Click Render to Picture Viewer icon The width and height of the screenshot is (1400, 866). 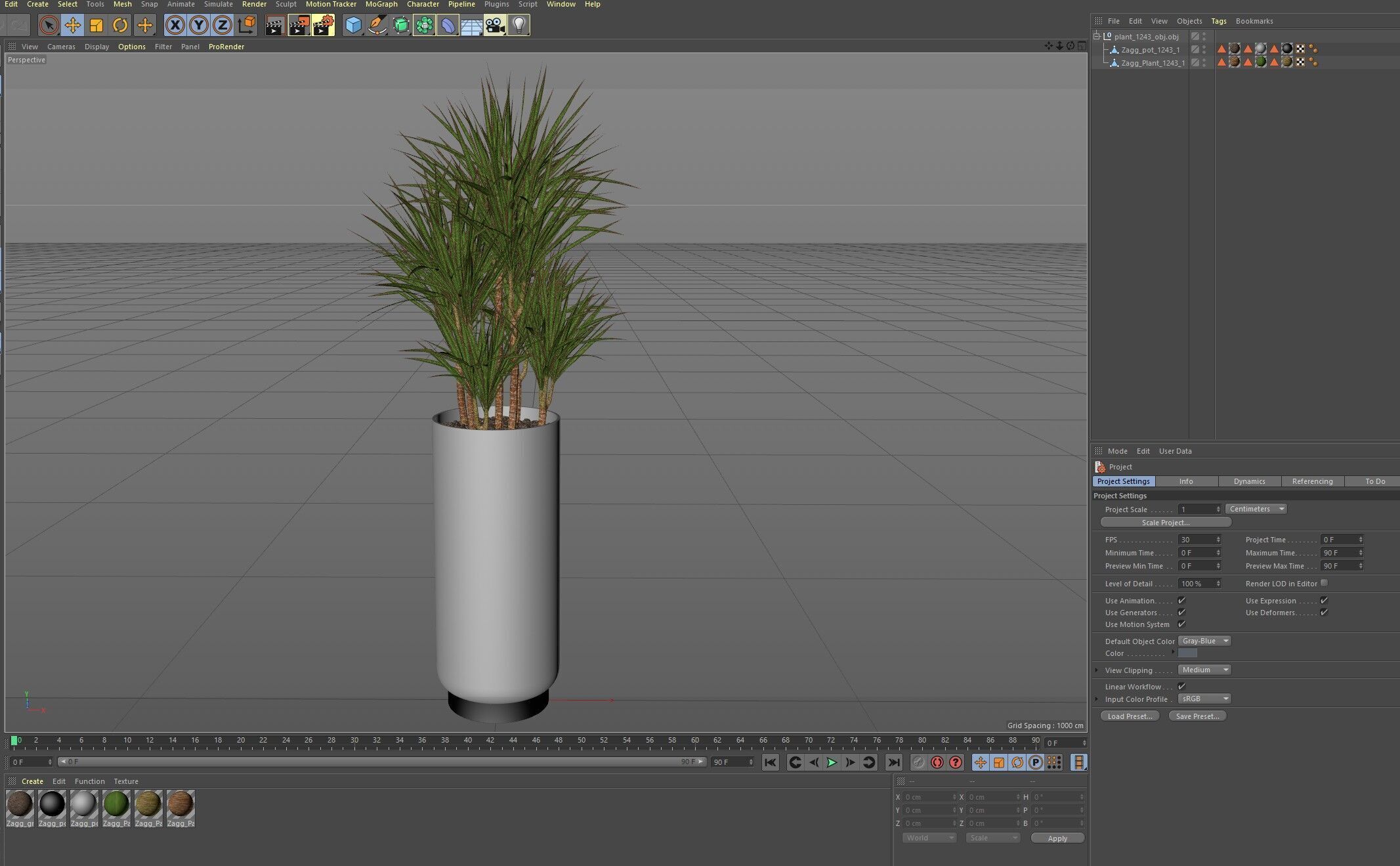coord(299,26)
